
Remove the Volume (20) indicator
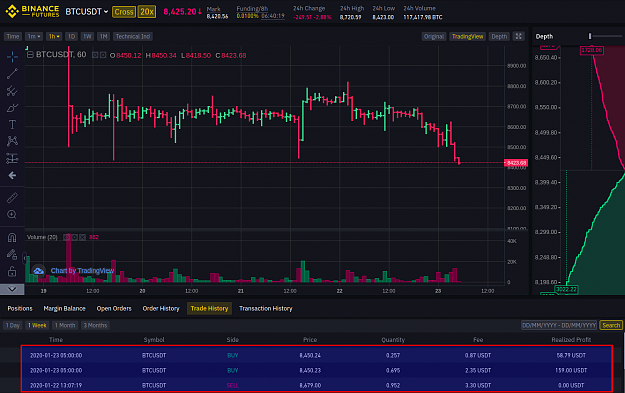pos(82,237)
